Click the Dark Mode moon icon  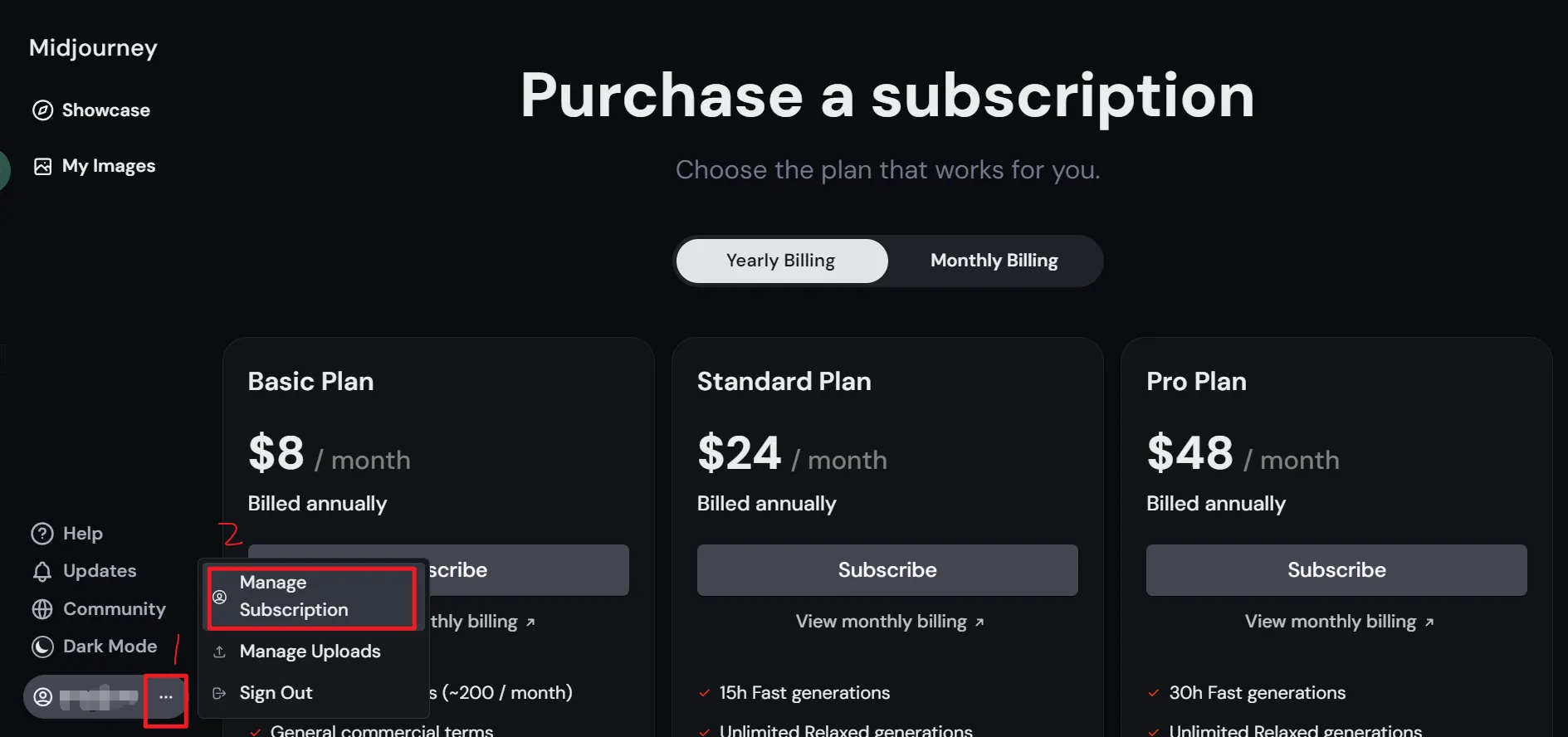[42, 647]
